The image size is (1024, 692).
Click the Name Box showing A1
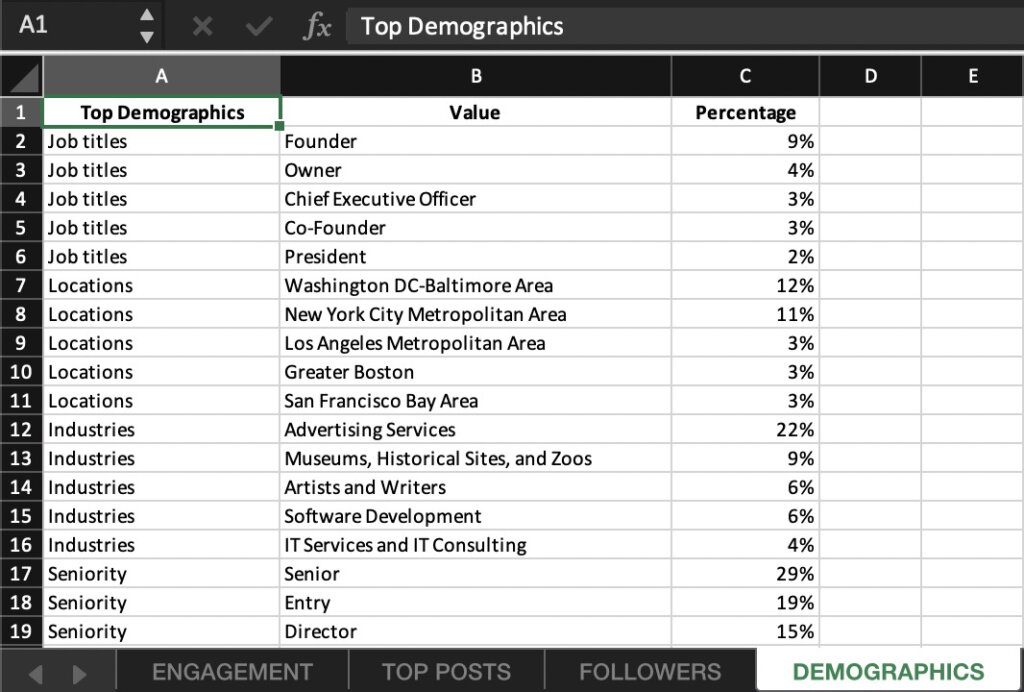pyautogui.click(x=60, y=27)
